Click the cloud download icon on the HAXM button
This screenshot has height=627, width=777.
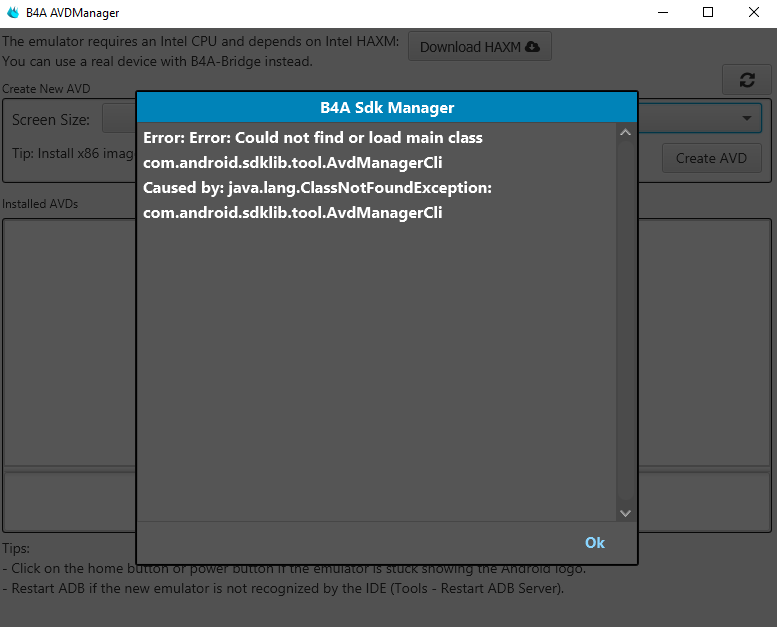coord(532,47)
